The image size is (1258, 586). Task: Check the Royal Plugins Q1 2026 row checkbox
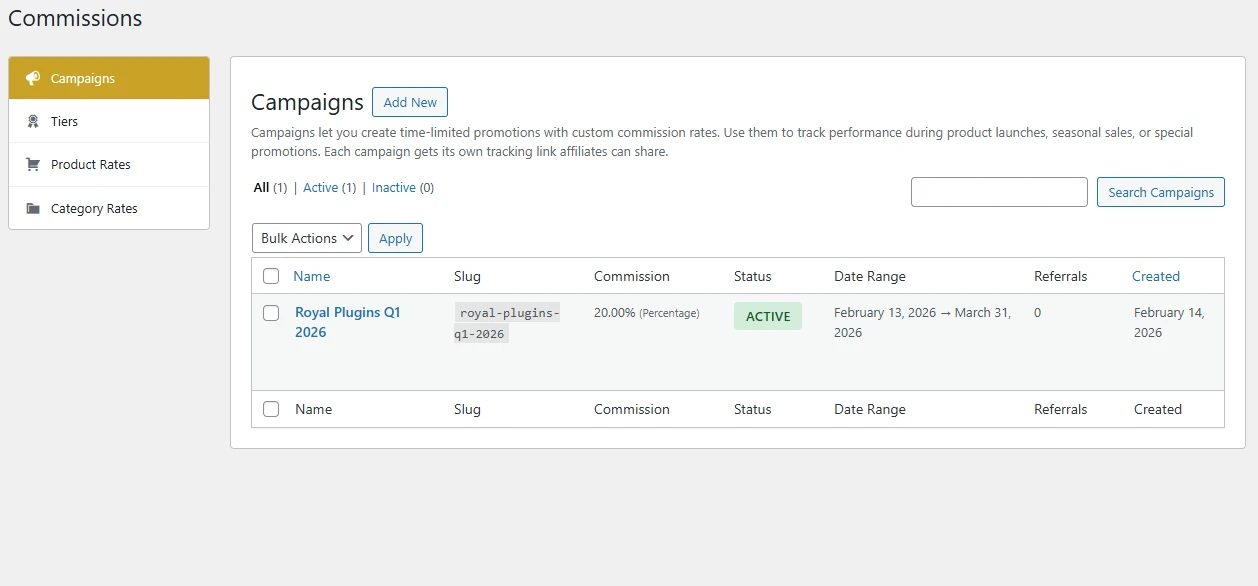click(271, 313)
